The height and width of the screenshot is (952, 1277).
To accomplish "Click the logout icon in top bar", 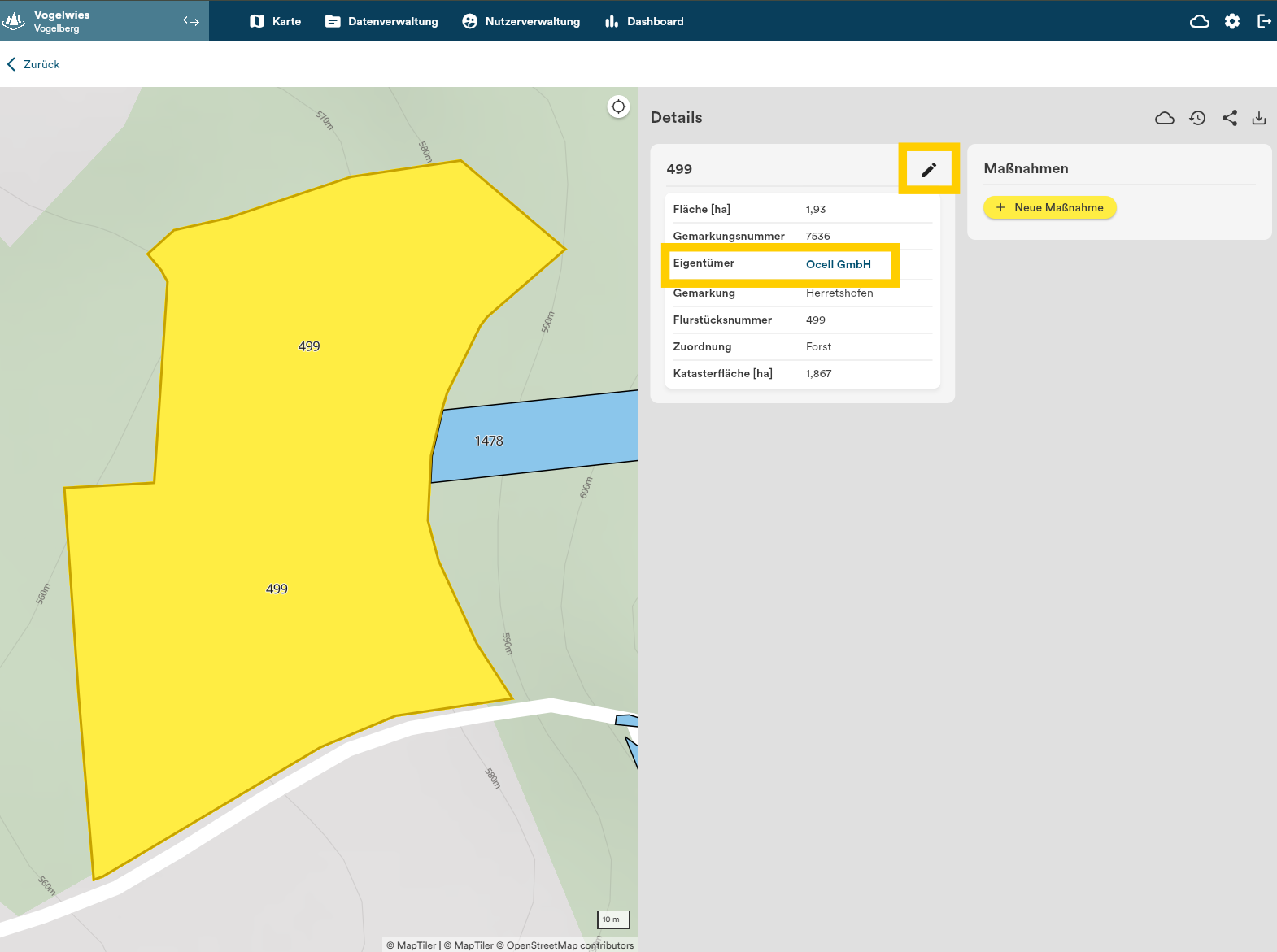I will click(1263, 21).
